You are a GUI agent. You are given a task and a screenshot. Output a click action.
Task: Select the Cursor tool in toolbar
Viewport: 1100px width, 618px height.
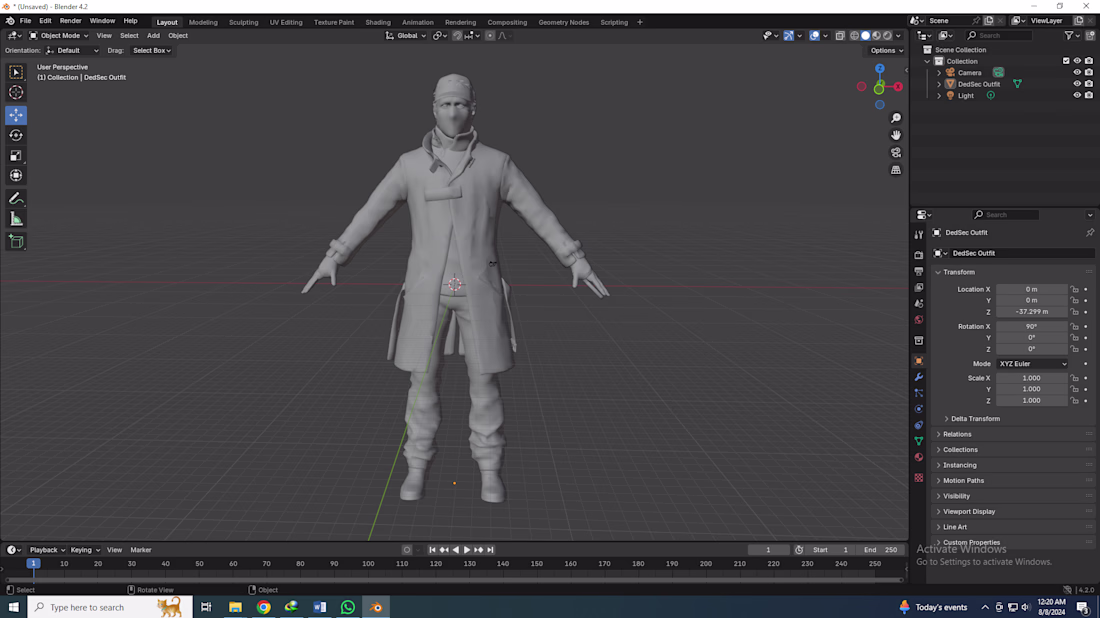(15, 93)
